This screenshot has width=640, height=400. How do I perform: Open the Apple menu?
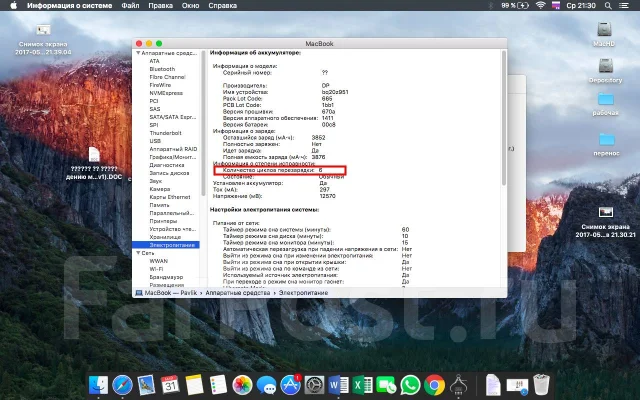click(x=13, y=5)
